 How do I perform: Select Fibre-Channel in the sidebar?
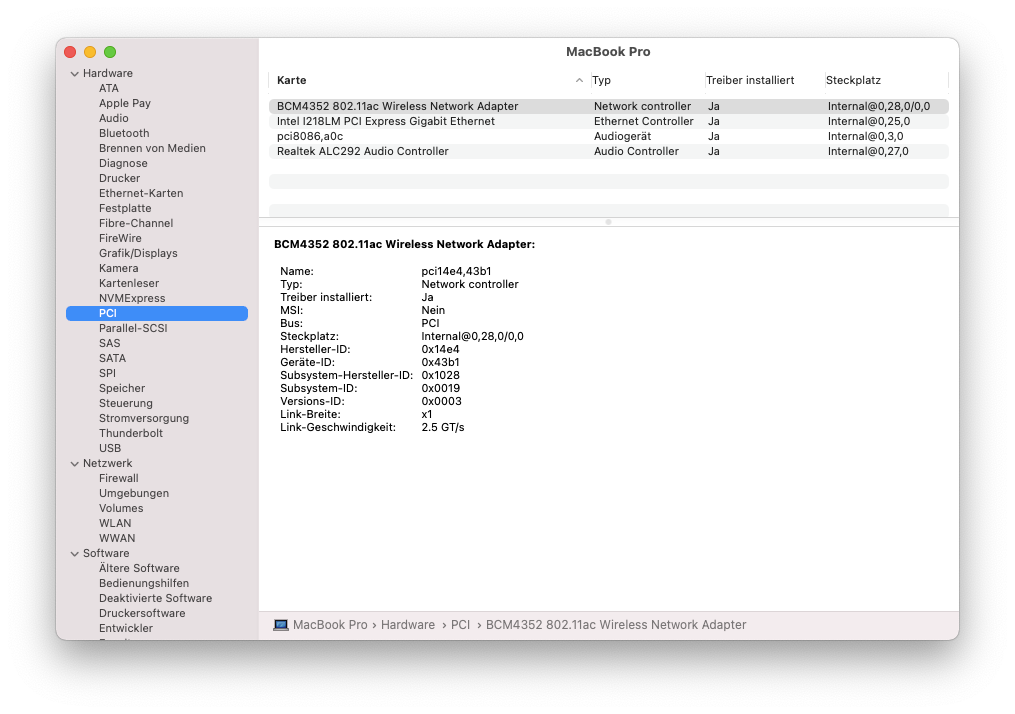coord(136,223)
